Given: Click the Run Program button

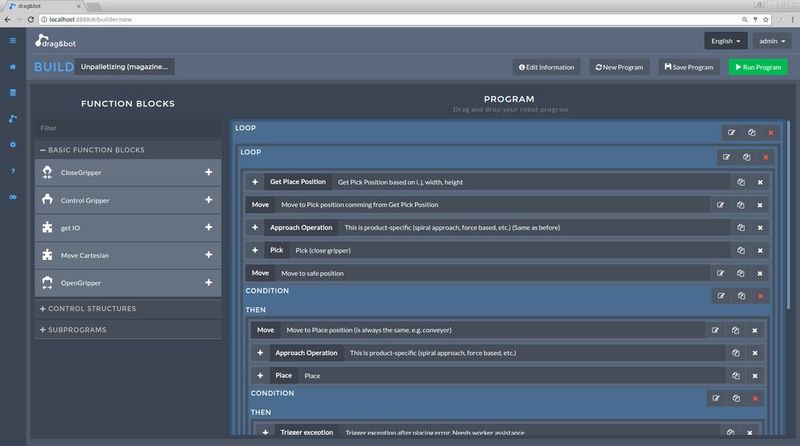Looking at the screenshot, I should (757, 67).
